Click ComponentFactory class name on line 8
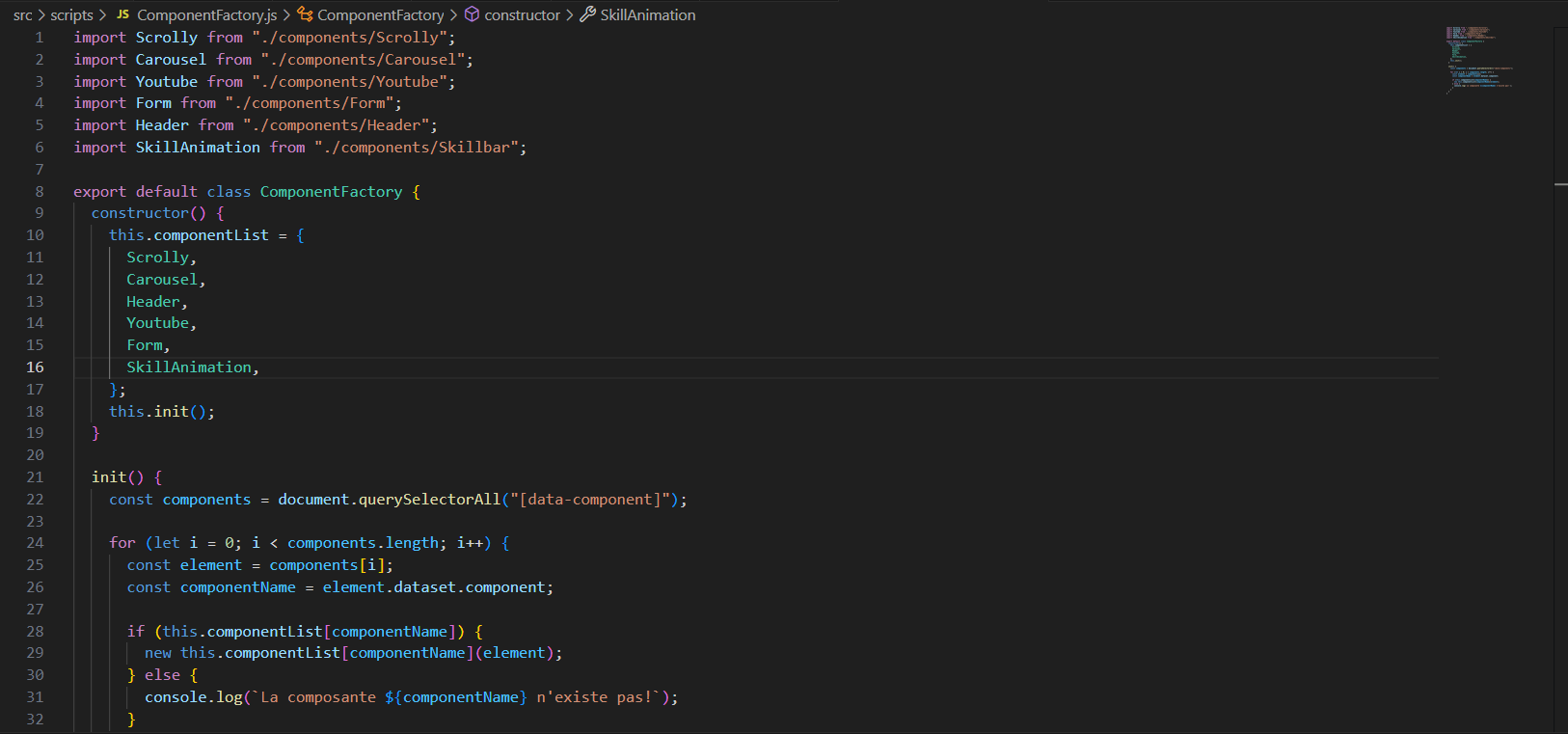Viewport: 1568px width, 734px height. [331, 192]
